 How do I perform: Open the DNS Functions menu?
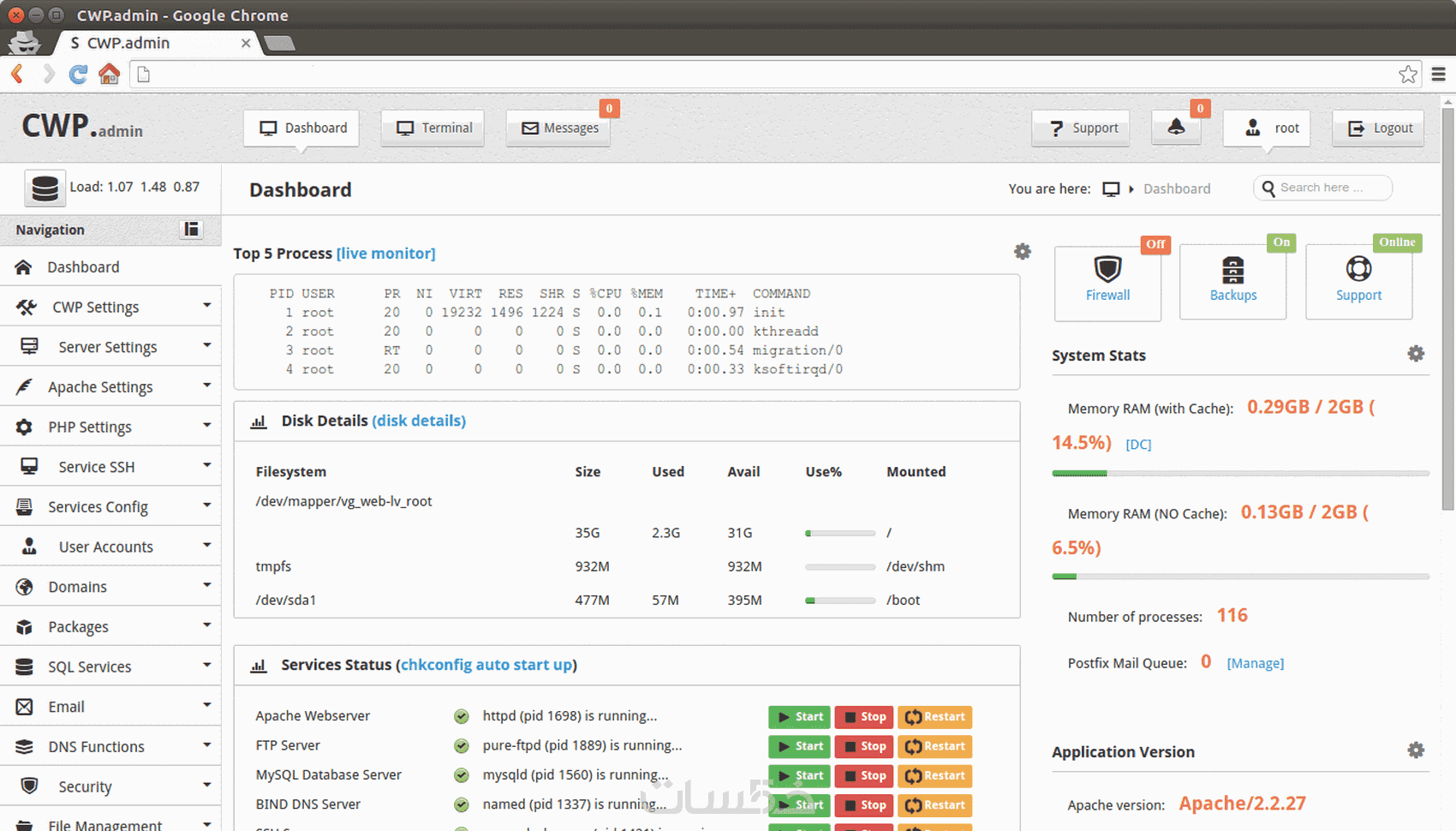pyautogui.click(x=110, y=746)
